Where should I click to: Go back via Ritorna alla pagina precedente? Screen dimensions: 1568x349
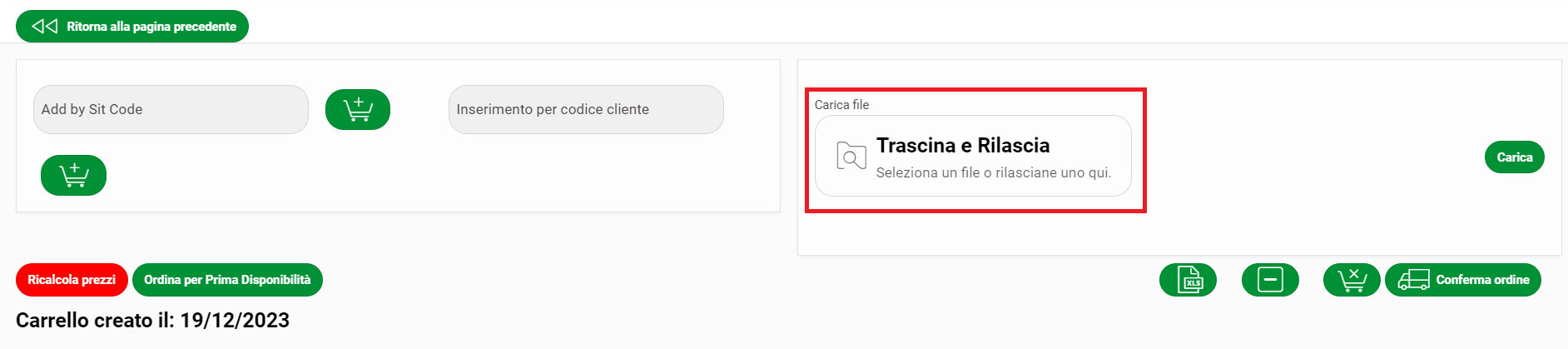(x=151, y=27)
